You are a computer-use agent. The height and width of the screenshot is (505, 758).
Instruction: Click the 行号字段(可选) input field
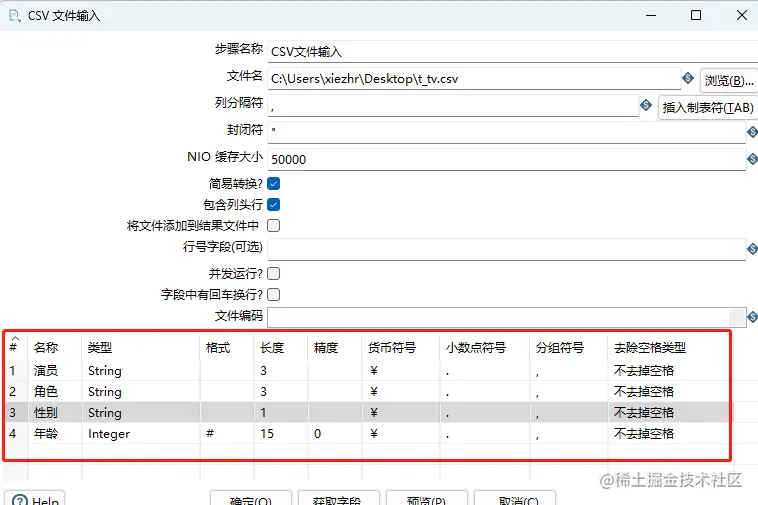[x=507, y=249]
